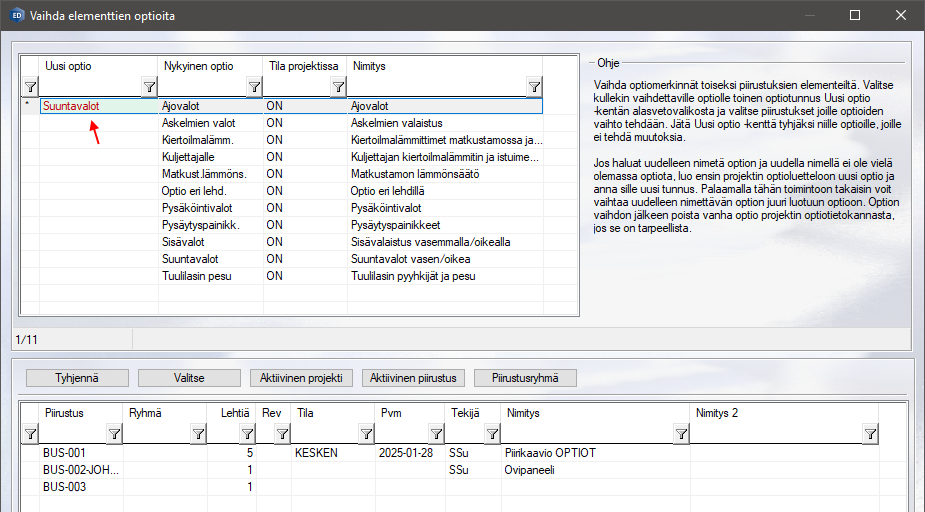The width and height of the screenshot is (925, 512).
Task: Click Aktiivinen piirustus button
Action: pyautogui.click(x=413, y=378)
